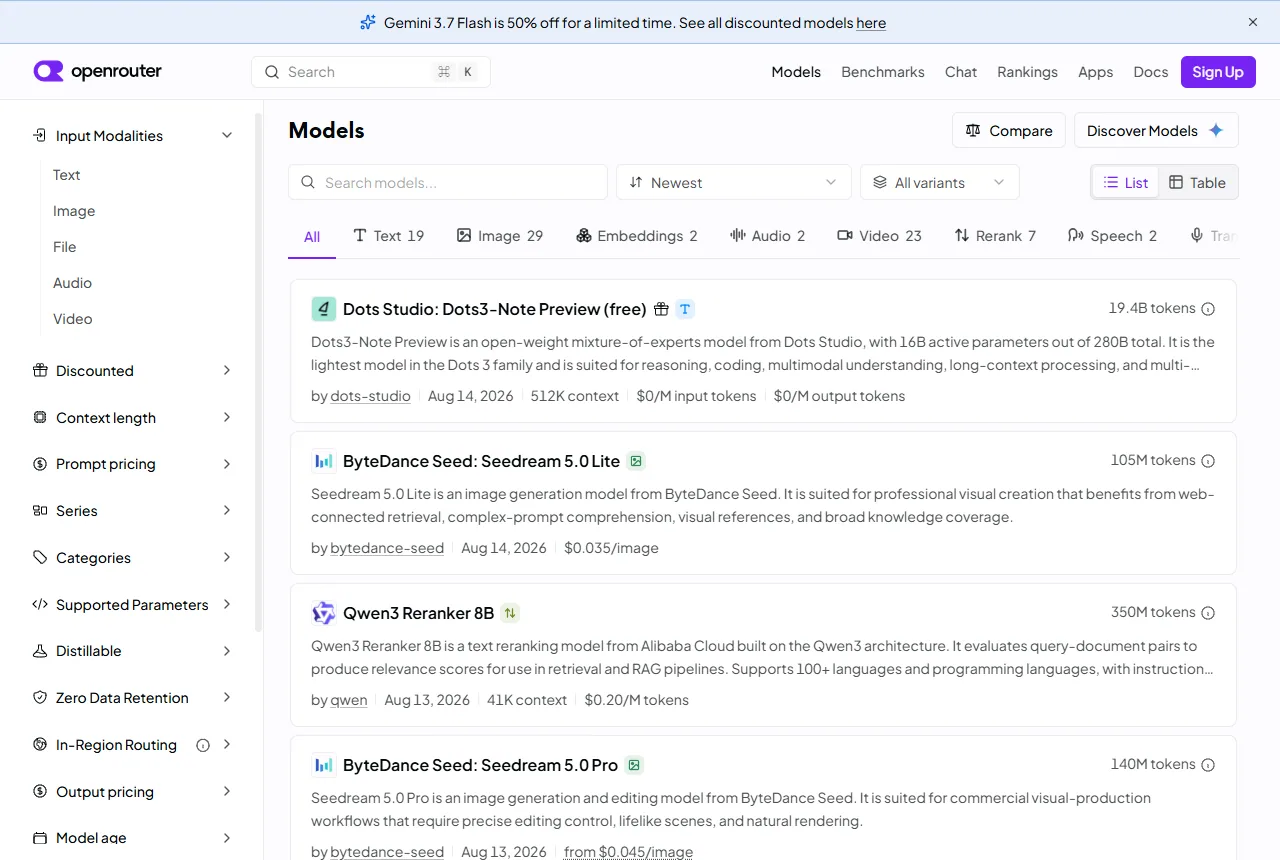Click the OpenRouter logo
1280x860 pixels.
pyautogui.click(x=97, y=71)
